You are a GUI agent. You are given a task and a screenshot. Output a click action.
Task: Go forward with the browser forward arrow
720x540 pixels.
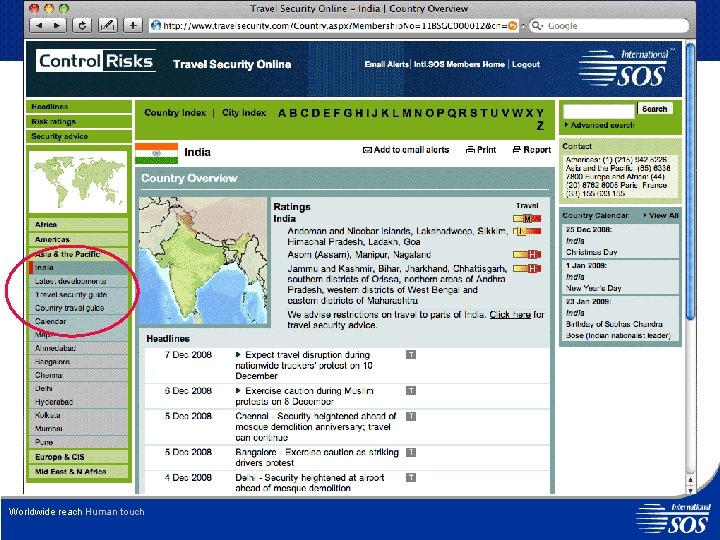(57, 26)
